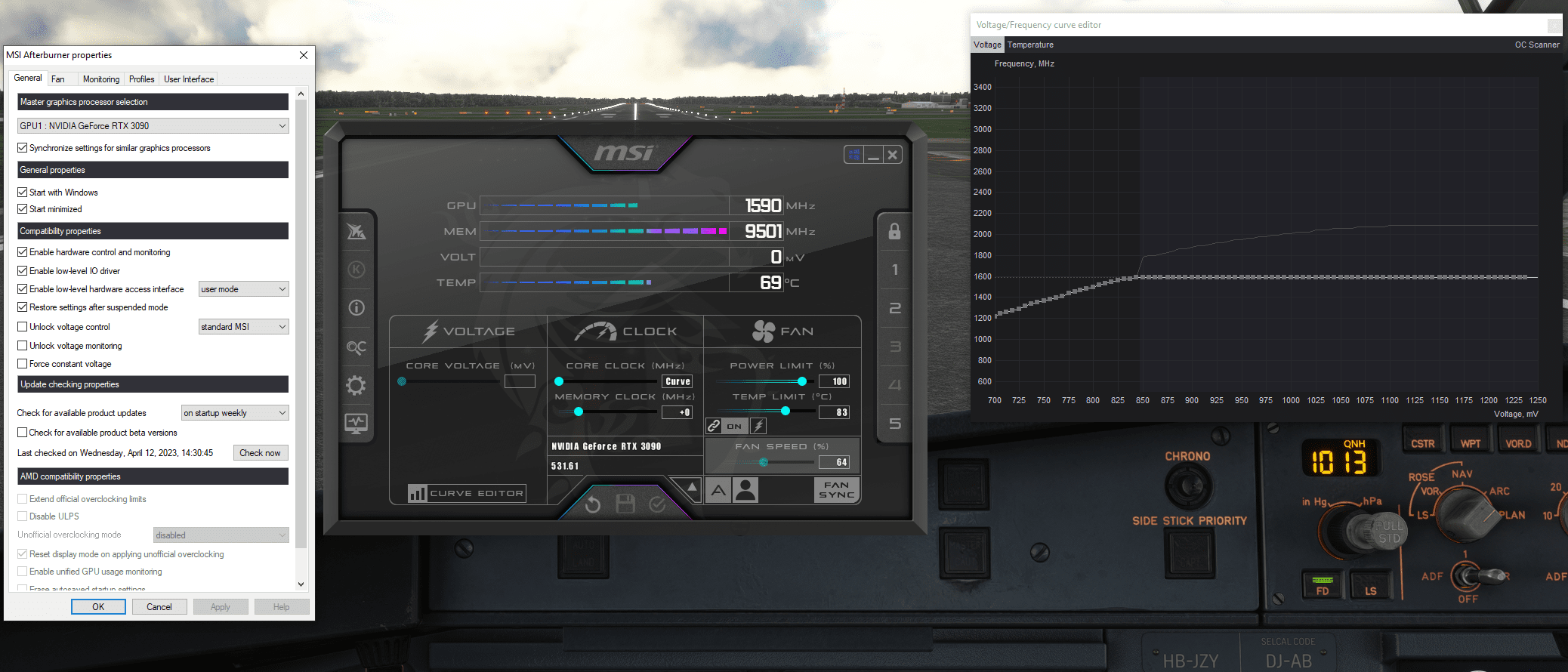Click the Cancel button

point(159,607)
